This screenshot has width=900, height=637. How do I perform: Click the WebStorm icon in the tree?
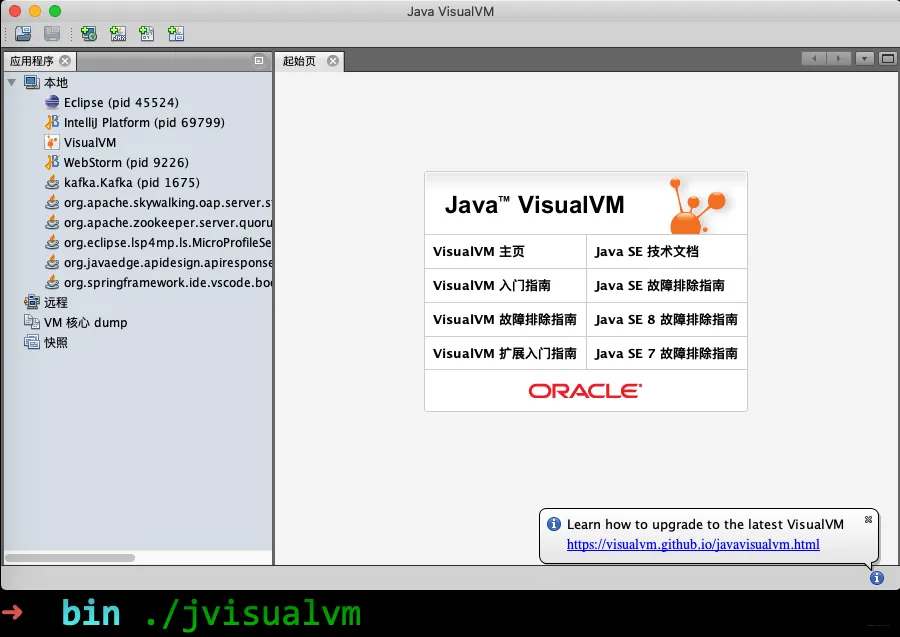pyautogui.click(x=52, y=162)
